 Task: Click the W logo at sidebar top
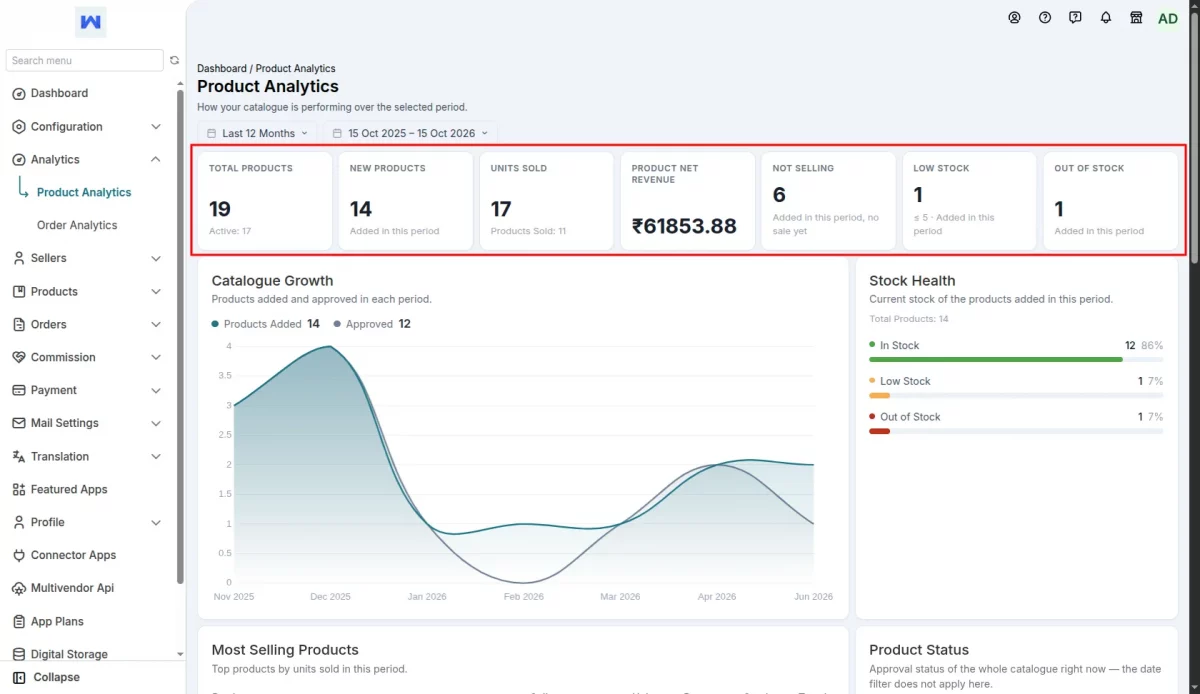90,22
